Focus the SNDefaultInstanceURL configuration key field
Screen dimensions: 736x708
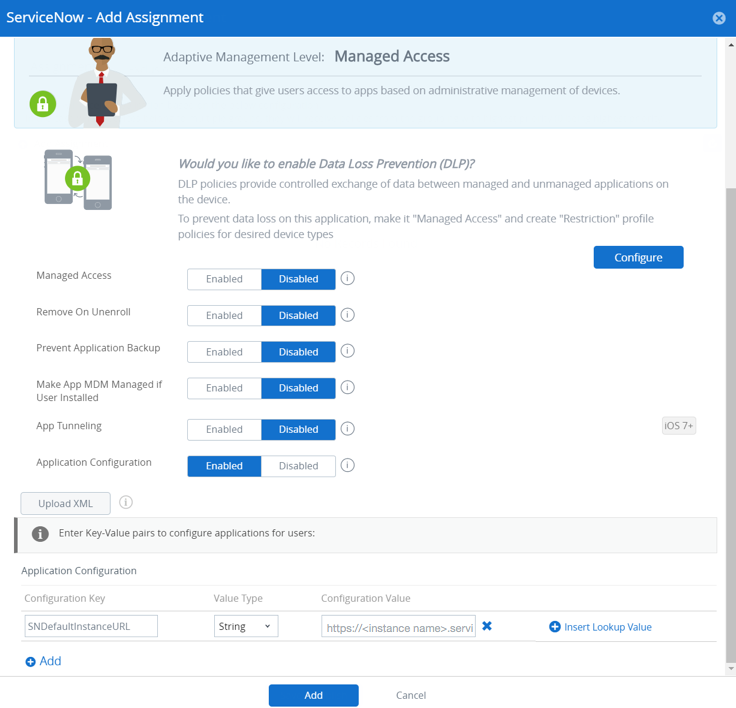pyautogui.click(x=91, y=626)
